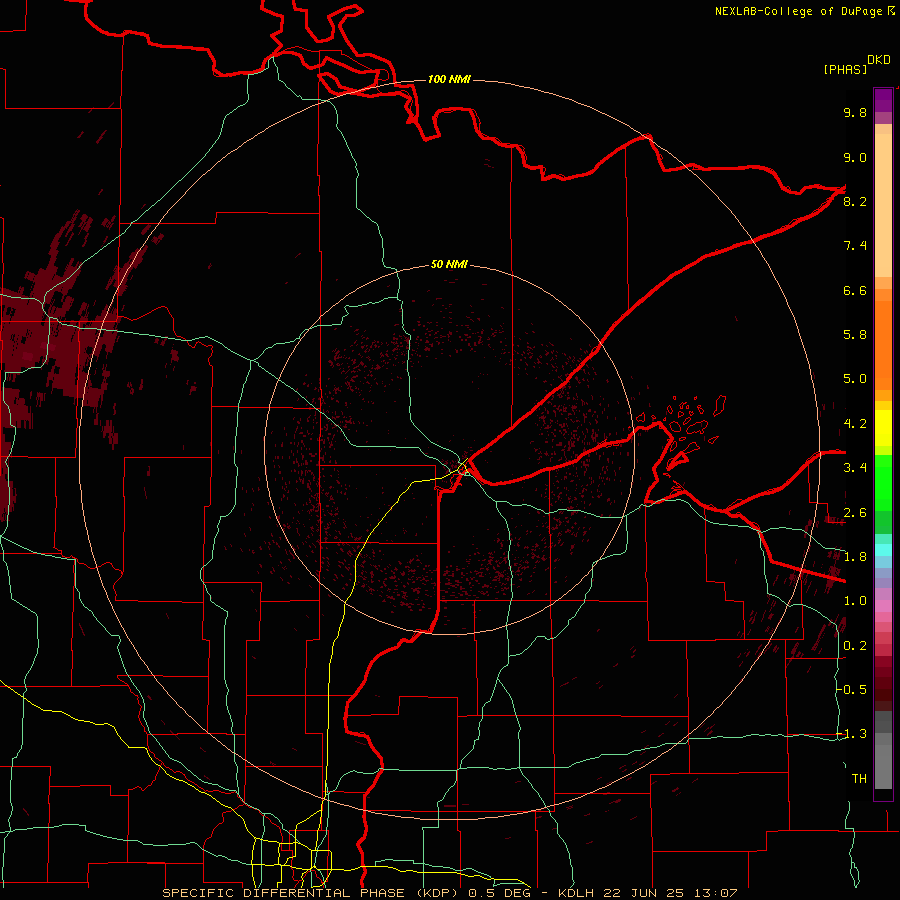This screenshot has width=900, height=900.
Task: Click the 100 NMI range ring label
Action: pyautogui.click(x=449, y=79)
